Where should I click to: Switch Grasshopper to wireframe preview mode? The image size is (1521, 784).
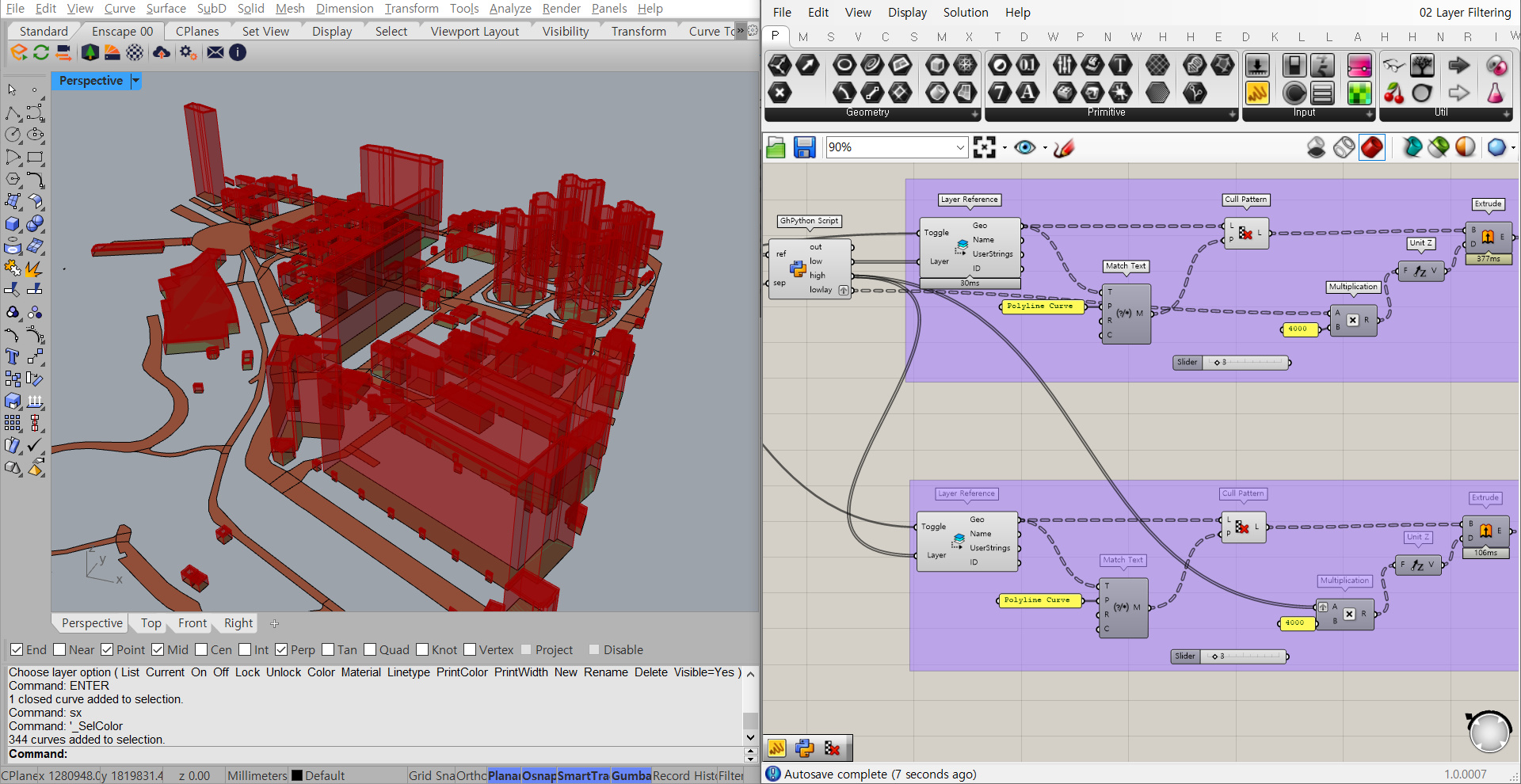point(1344,147)
